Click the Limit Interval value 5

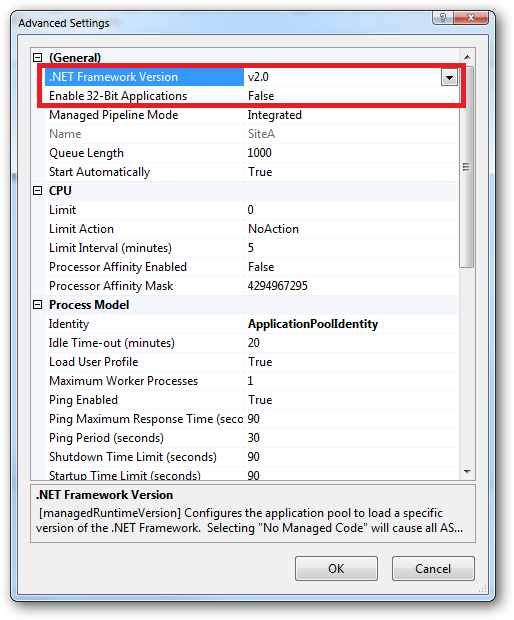click(251, 248)
